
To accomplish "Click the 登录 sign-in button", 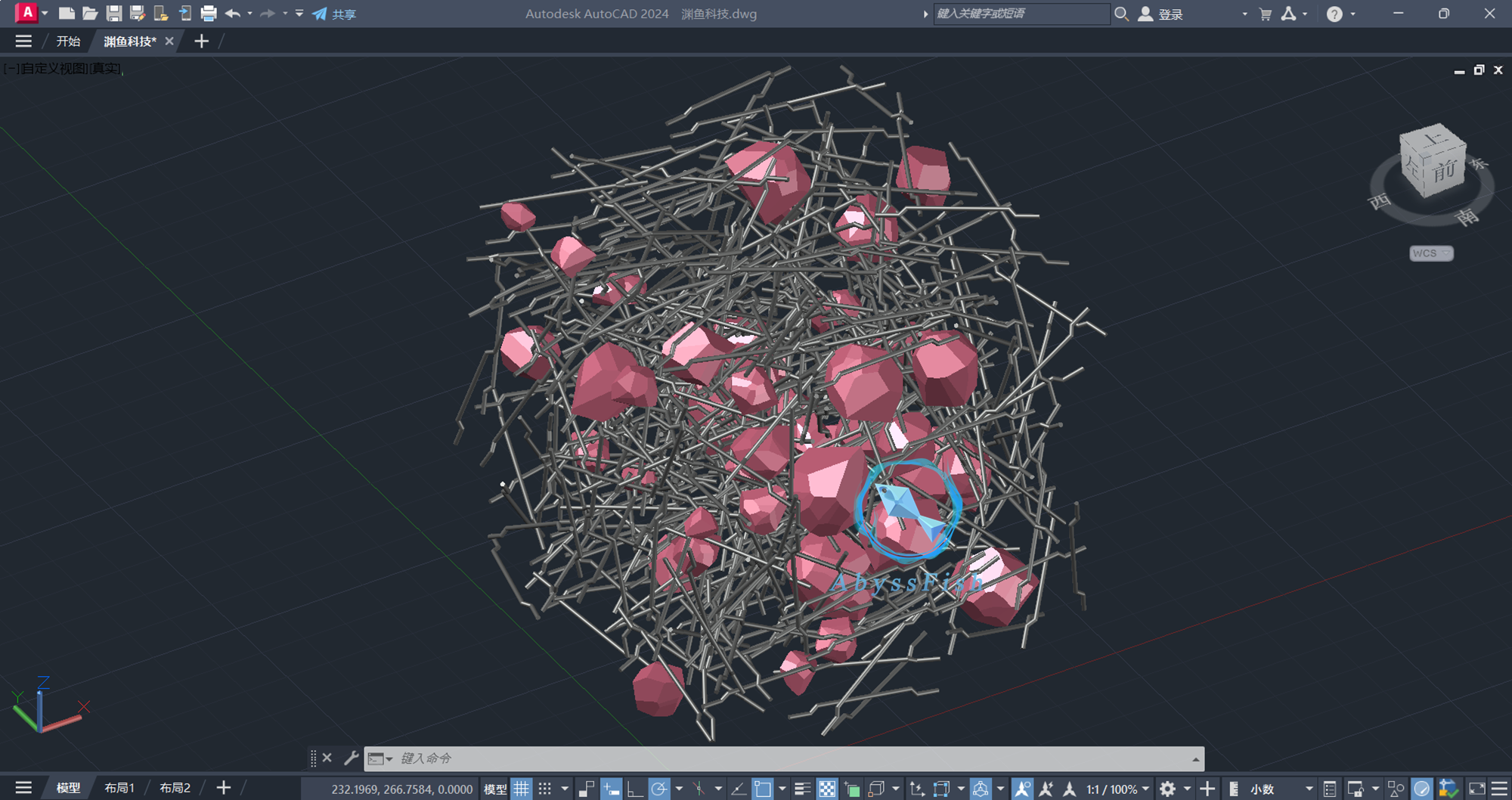I will (x=1161, y=14).
